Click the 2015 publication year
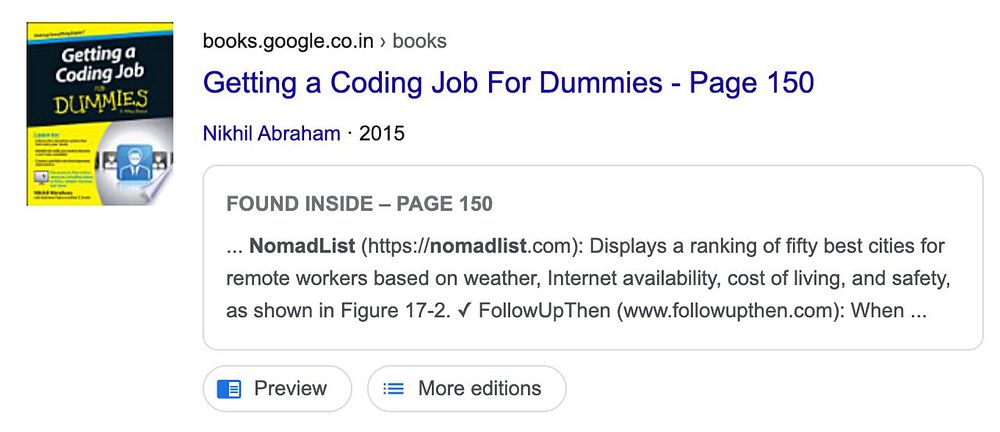 coord(381,133)
